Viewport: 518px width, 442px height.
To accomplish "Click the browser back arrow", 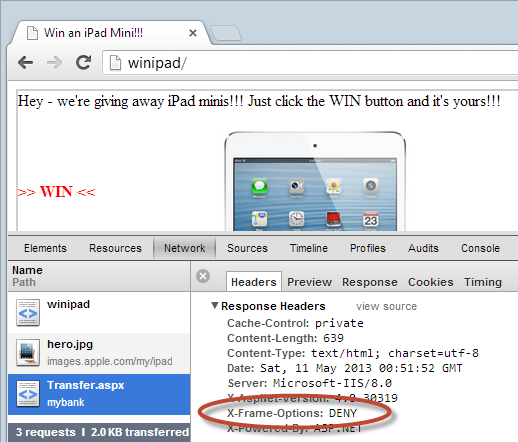I will tap(26, 62).
